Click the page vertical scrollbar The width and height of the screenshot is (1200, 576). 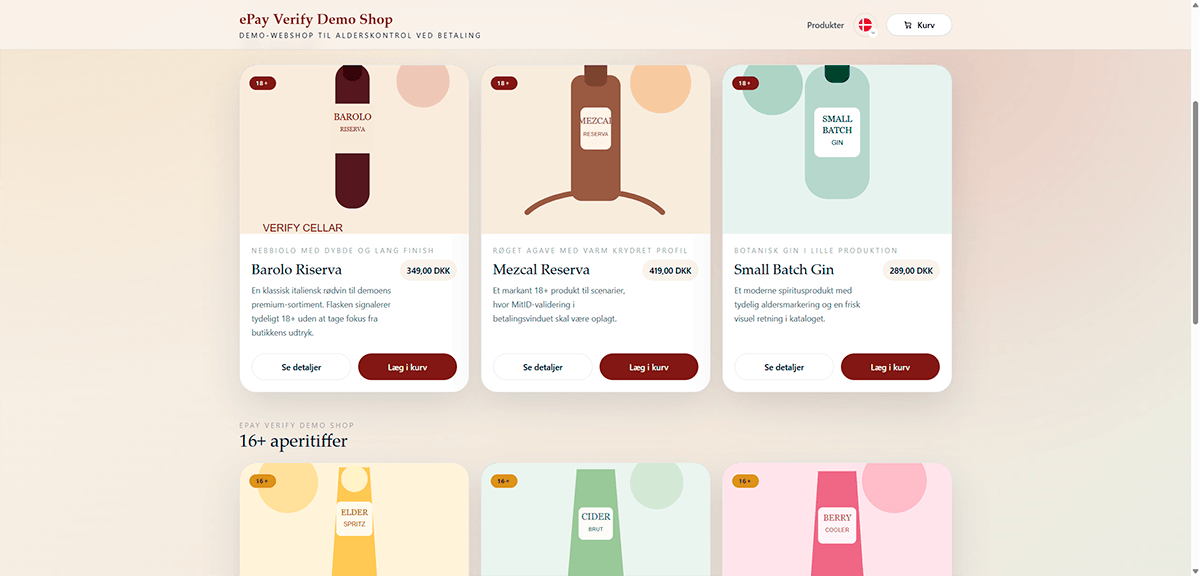[x=1194, y=210]
